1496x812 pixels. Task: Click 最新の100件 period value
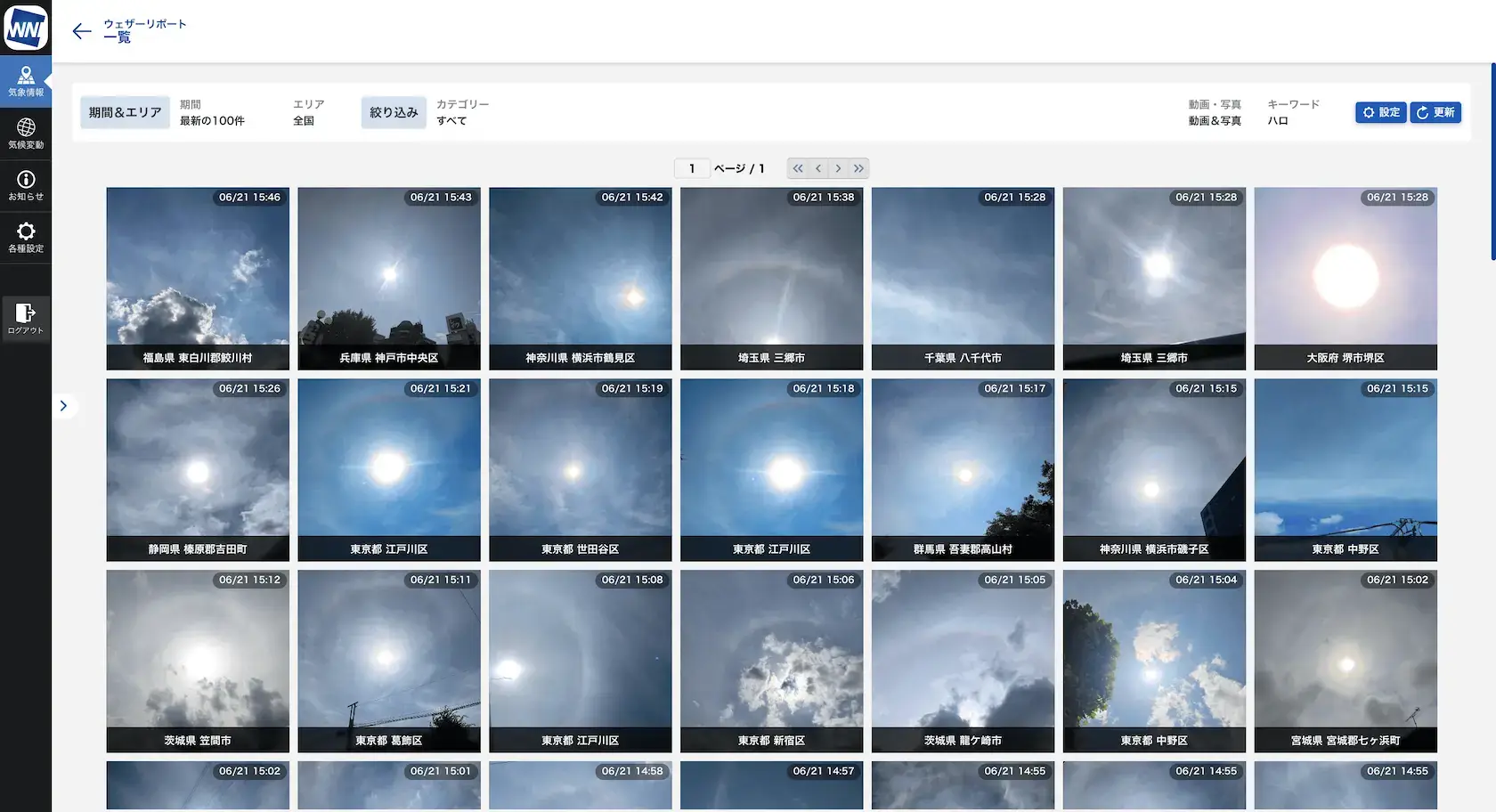click(212, 120)
